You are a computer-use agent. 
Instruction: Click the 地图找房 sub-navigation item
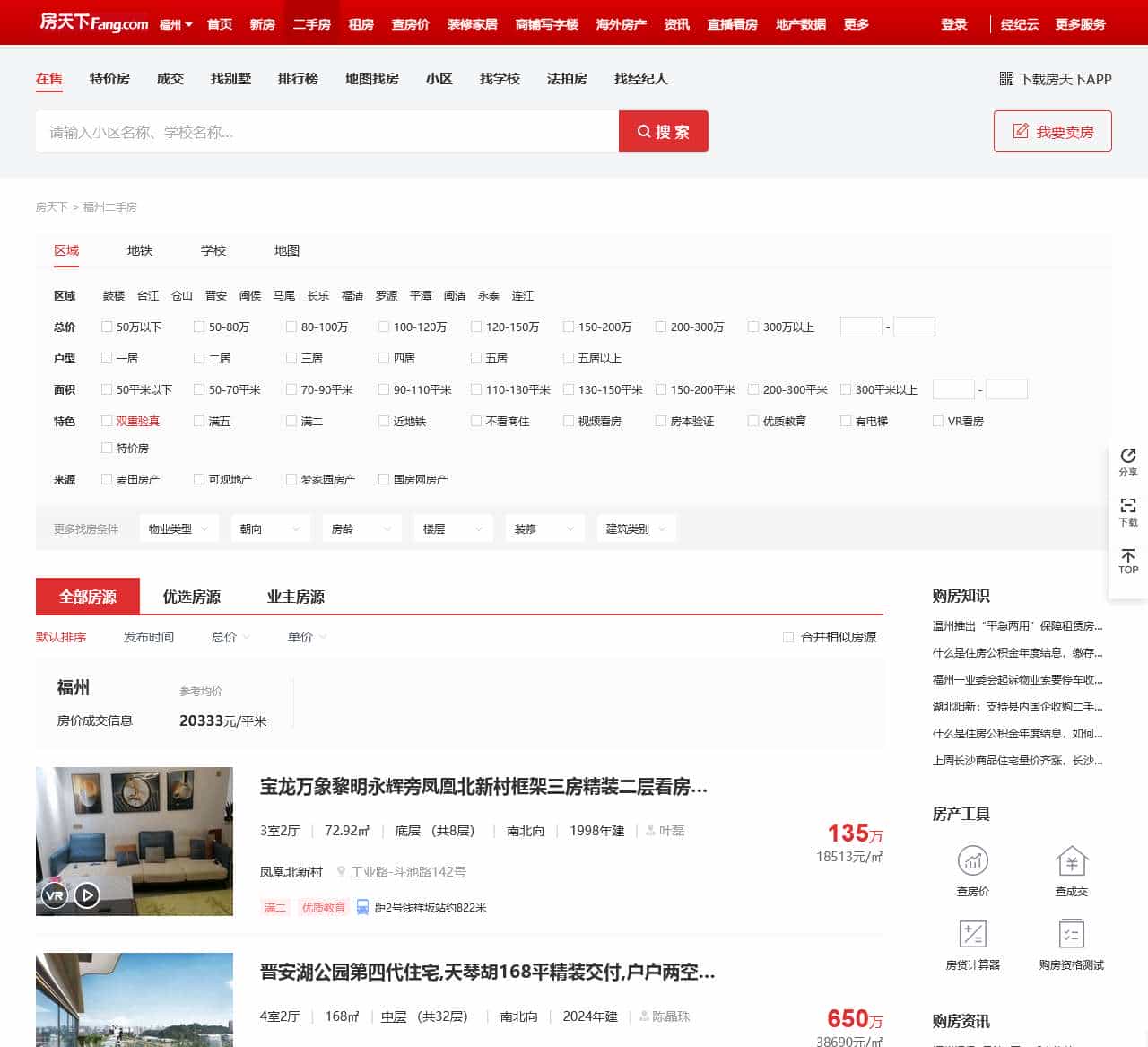tap(372, 79)
